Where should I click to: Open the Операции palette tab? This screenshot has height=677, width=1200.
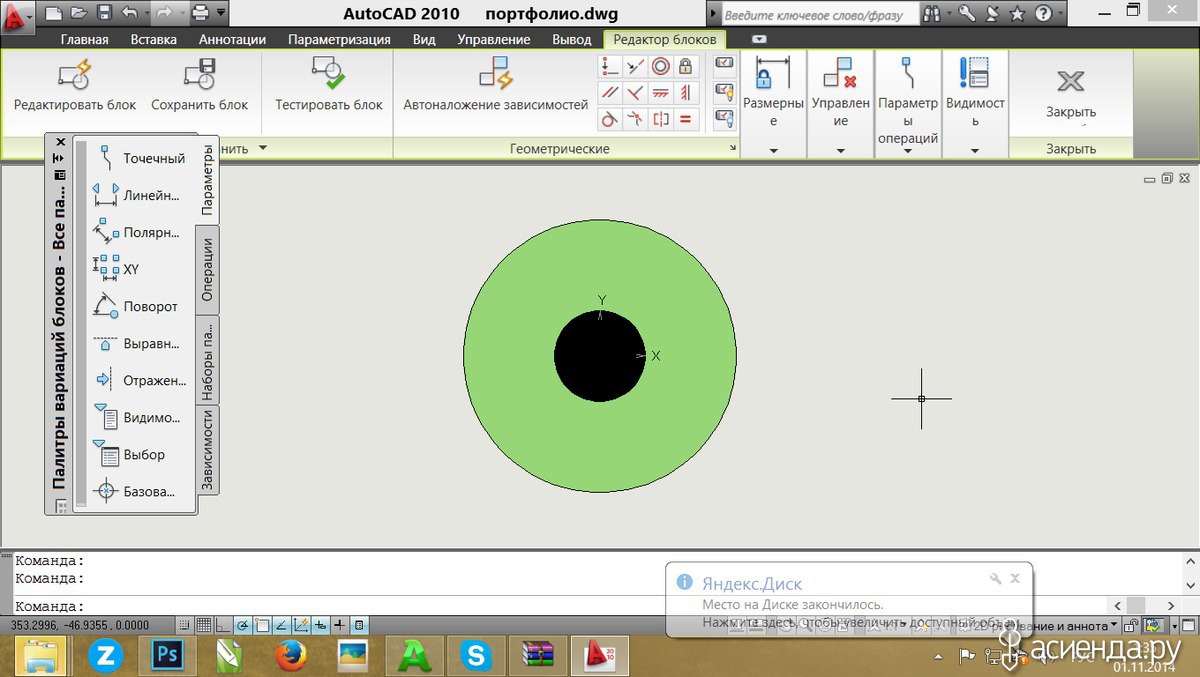point(207,270)
